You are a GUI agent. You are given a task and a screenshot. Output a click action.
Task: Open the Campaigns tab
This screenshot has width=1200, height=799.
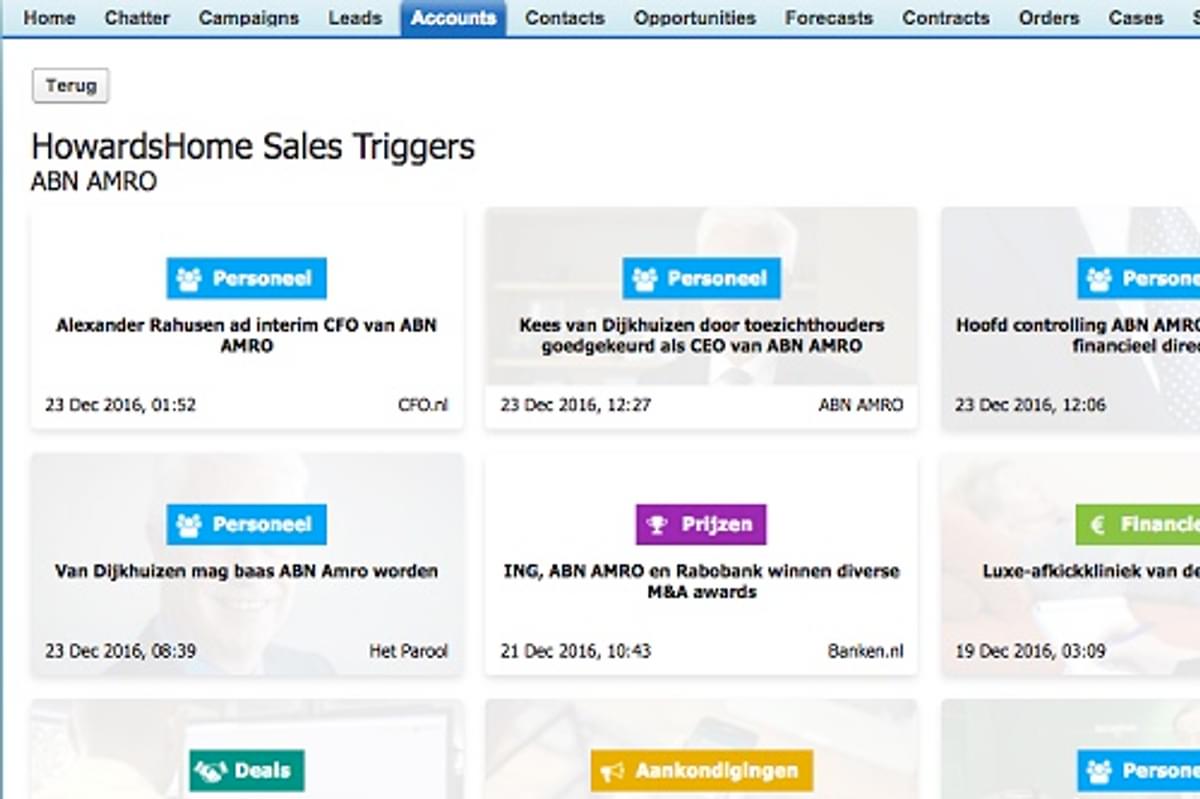click(248, 18)
